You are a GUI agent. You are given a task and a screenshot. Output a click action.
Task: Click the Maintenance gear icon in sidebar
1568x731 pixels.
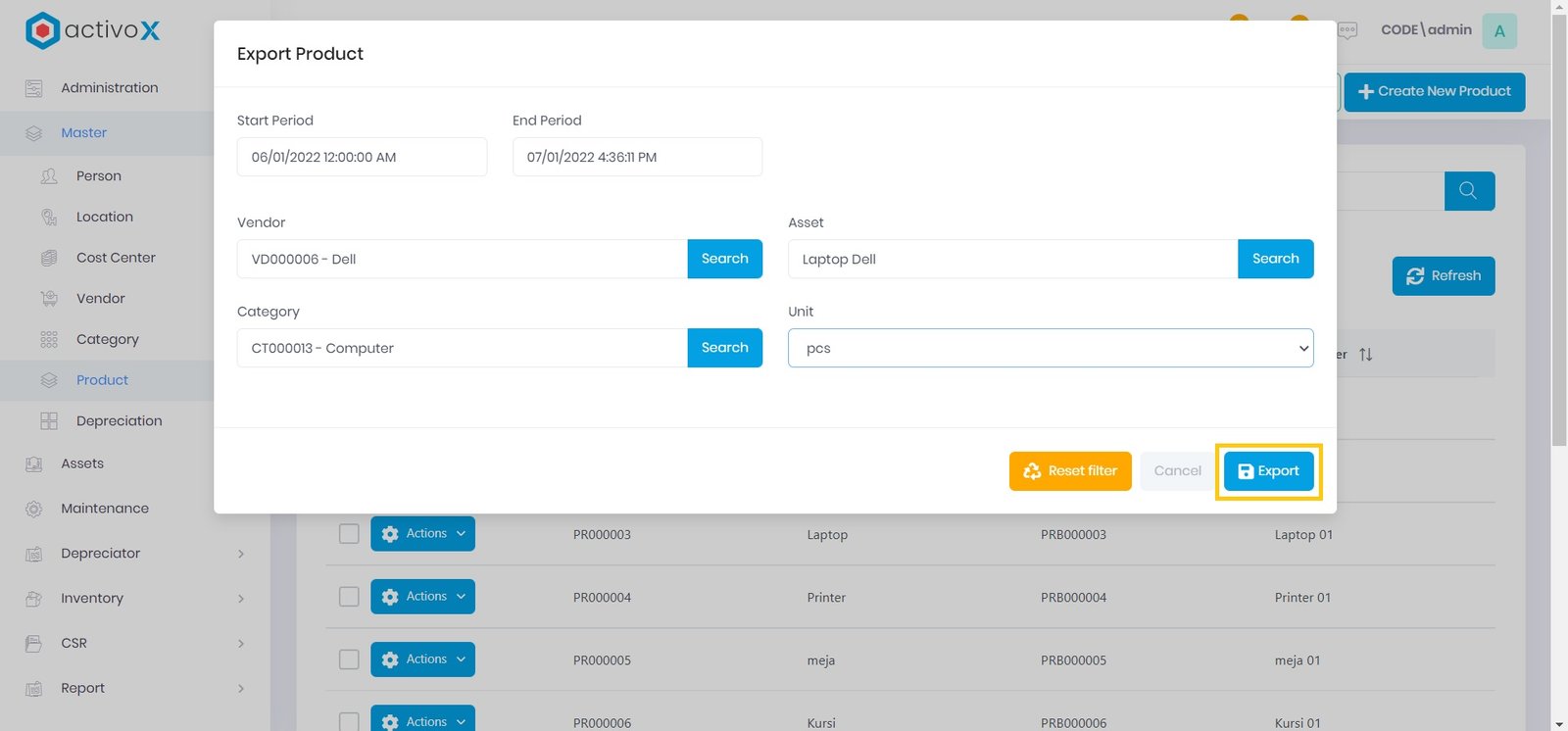pos(34,509)
